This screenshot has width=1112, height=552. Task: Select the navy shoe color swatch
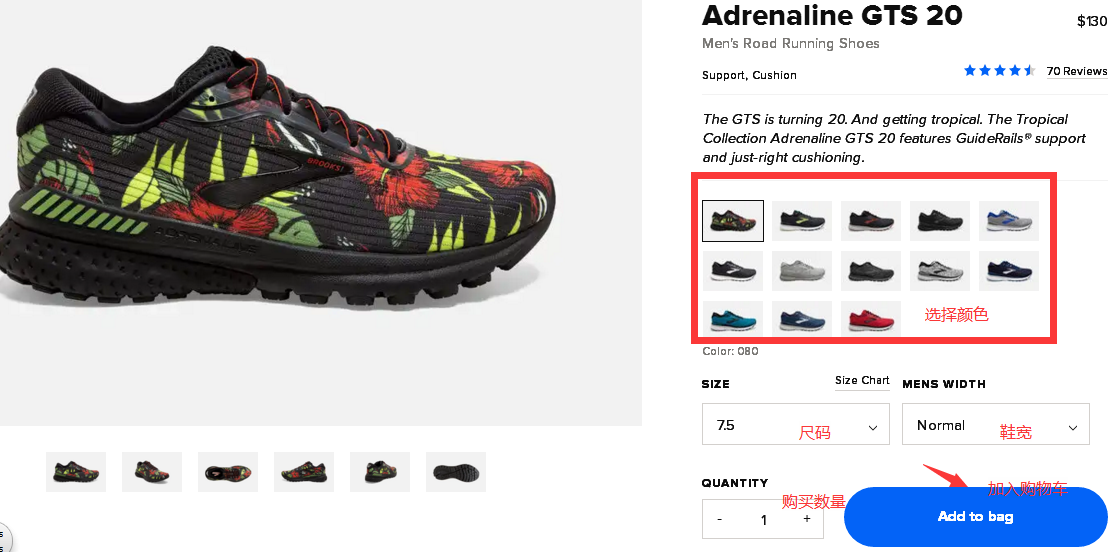1008,270
